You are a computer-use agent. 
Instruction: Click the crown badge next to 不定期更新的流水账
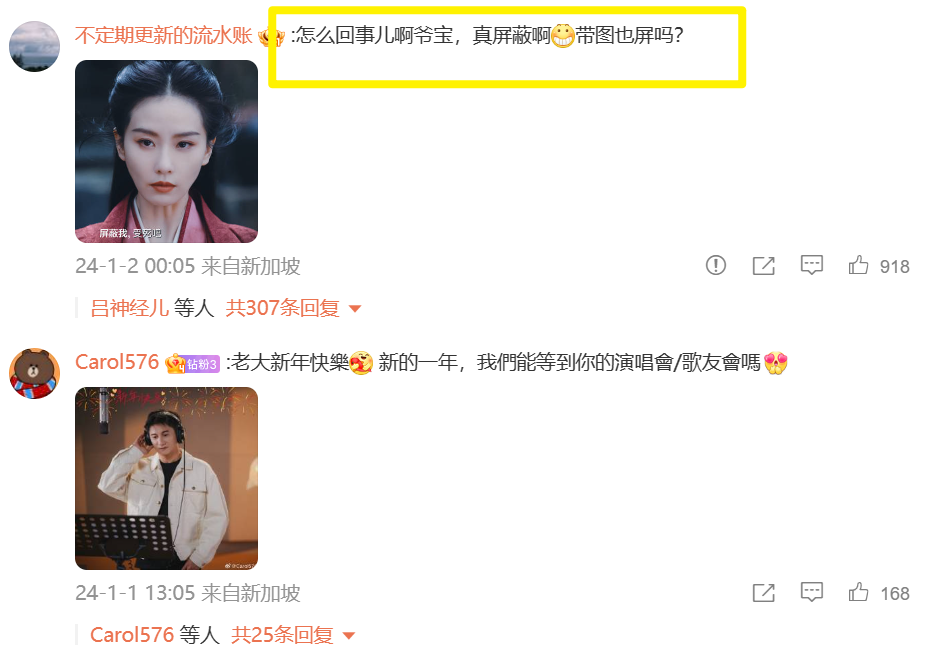coord(271,37)
